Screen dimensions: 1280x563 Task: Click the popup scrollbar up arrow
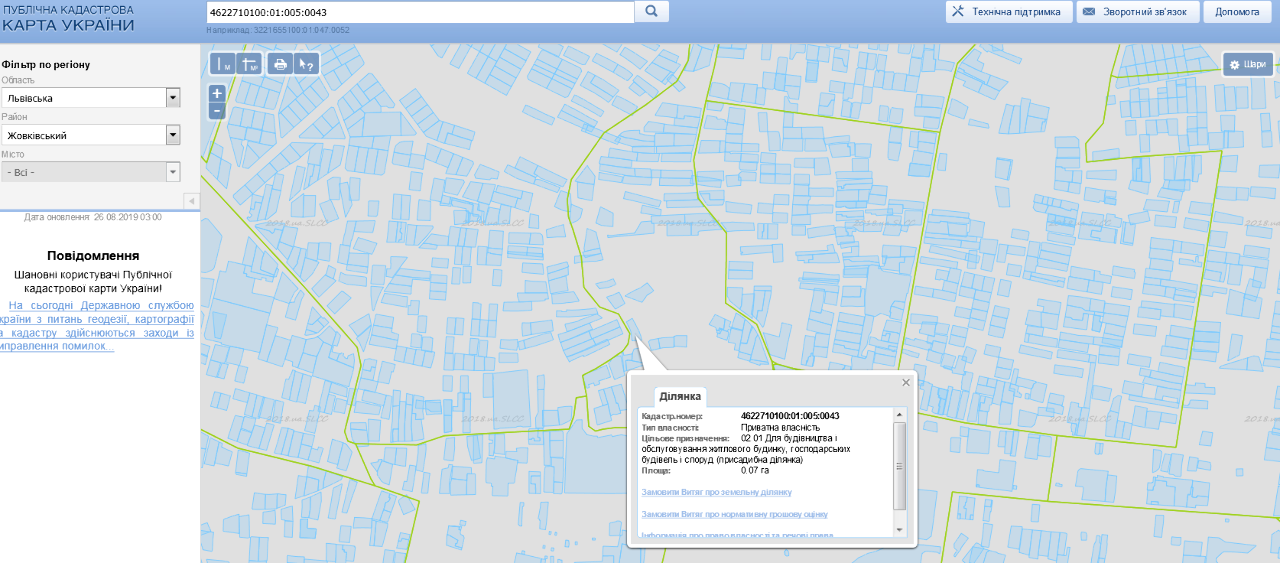point(899,414)
